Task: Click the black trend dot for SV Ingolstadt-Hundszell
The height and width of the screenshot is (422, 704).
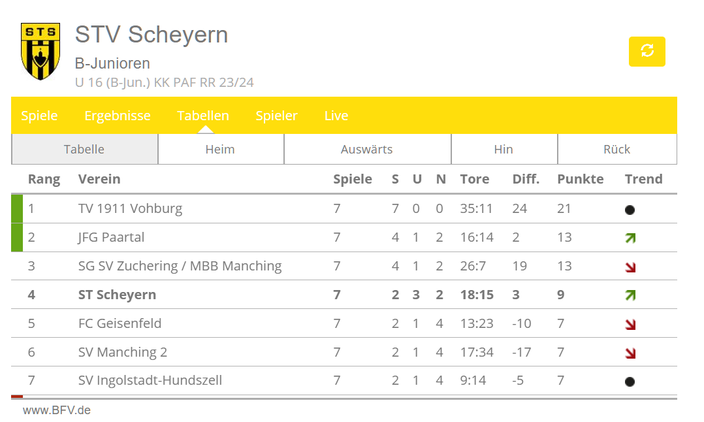Action: click(x=629, y=382)
